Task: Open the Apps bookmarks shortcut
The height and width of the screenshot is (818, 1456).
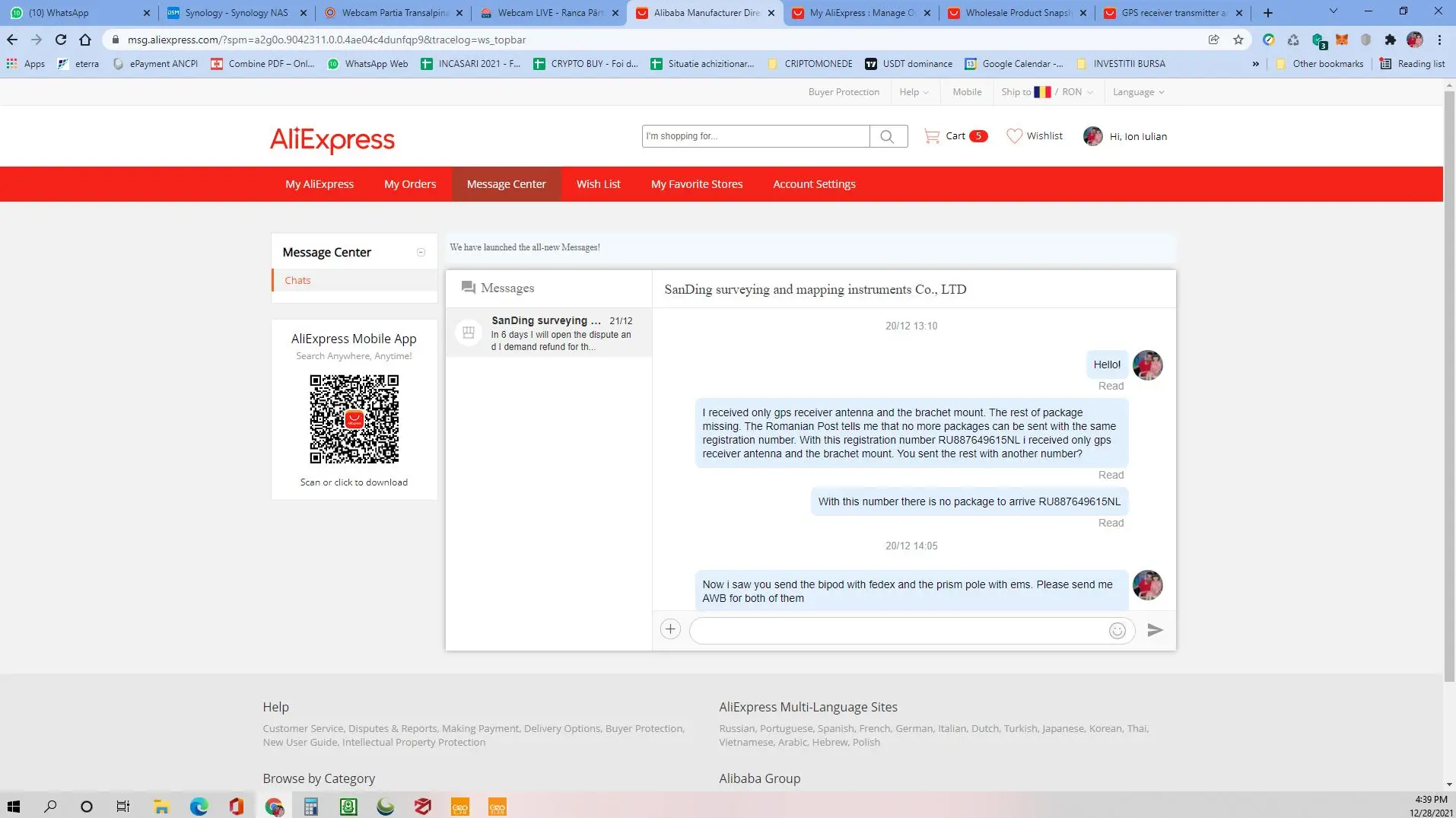Action: (x=26, y=64)
